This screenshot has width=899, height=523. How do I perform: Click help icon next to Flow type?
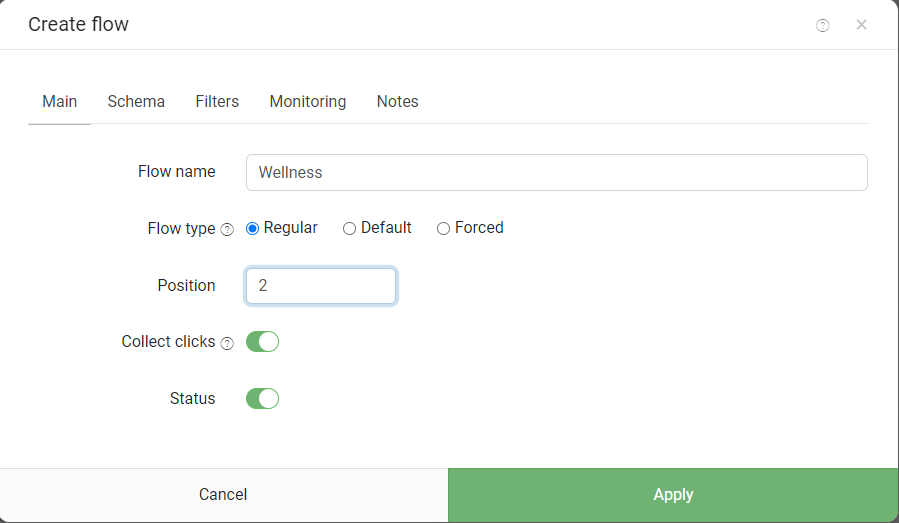(227, 229)
